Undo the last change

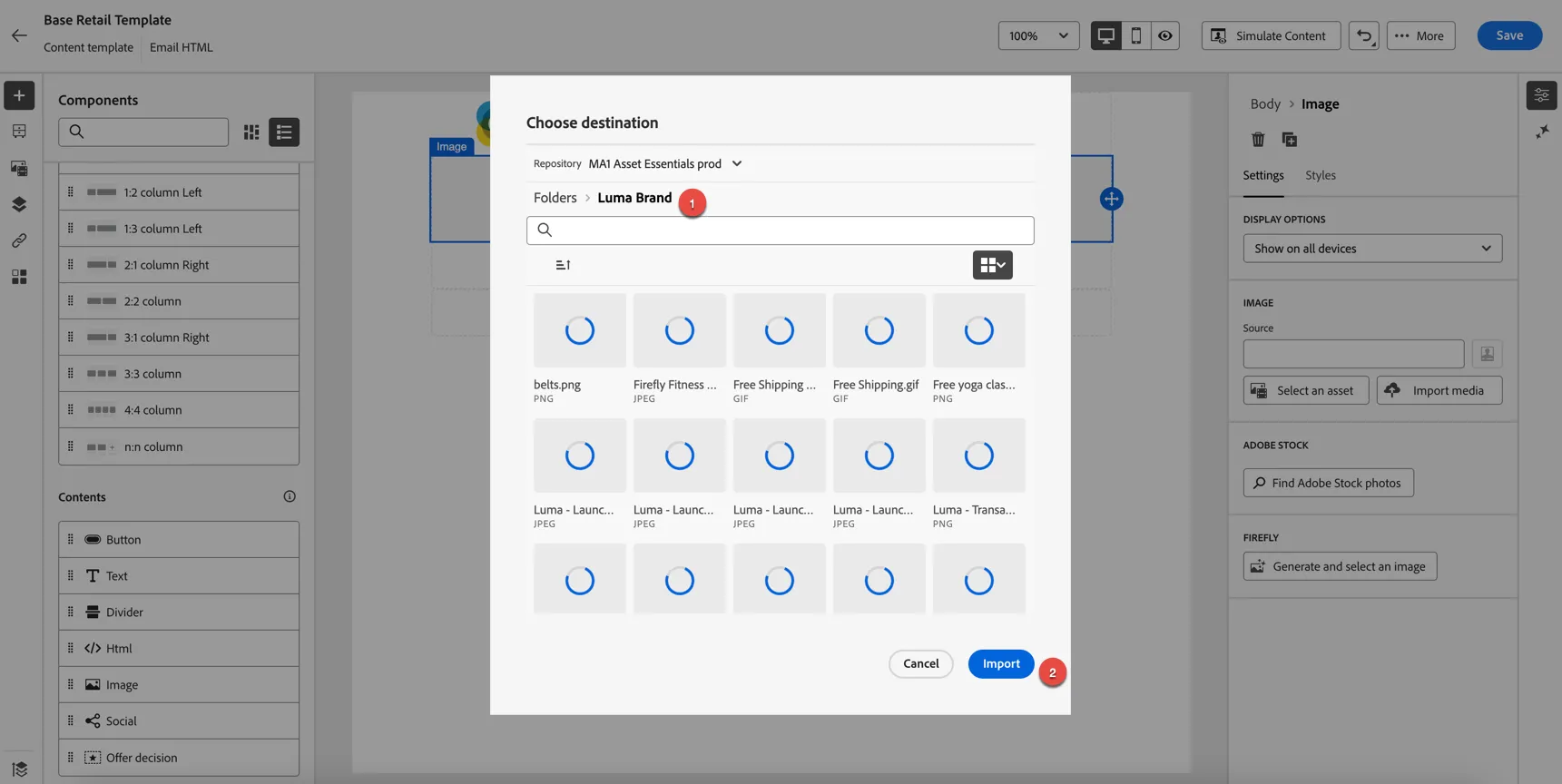tap(1363, 35)
